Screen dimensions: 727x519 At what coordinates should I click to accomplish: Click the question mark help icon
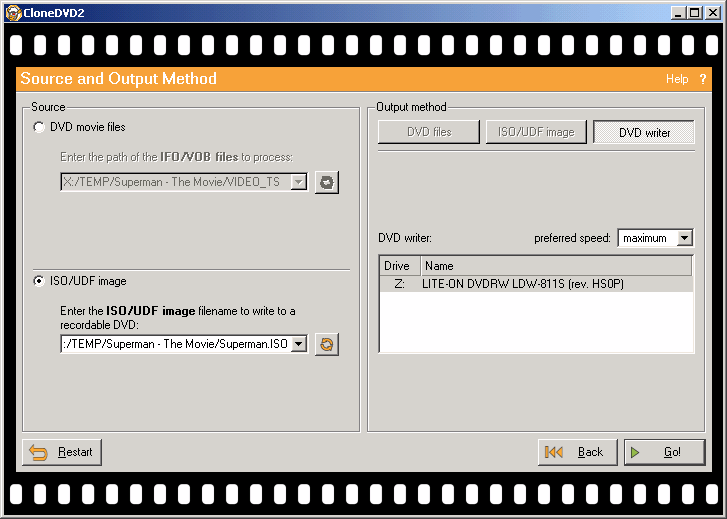702,79
